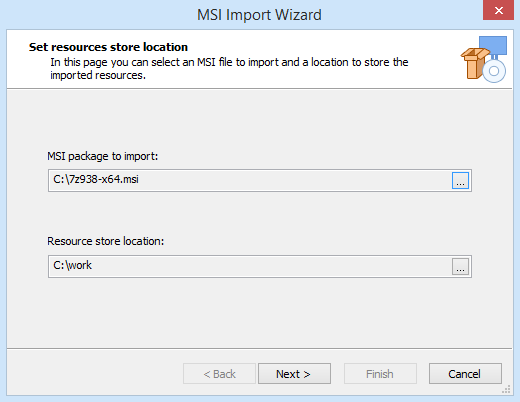This screenshot has height=402, width=520.
Task: Focus the MSI package to import field
Action: [x=250, y=180]
